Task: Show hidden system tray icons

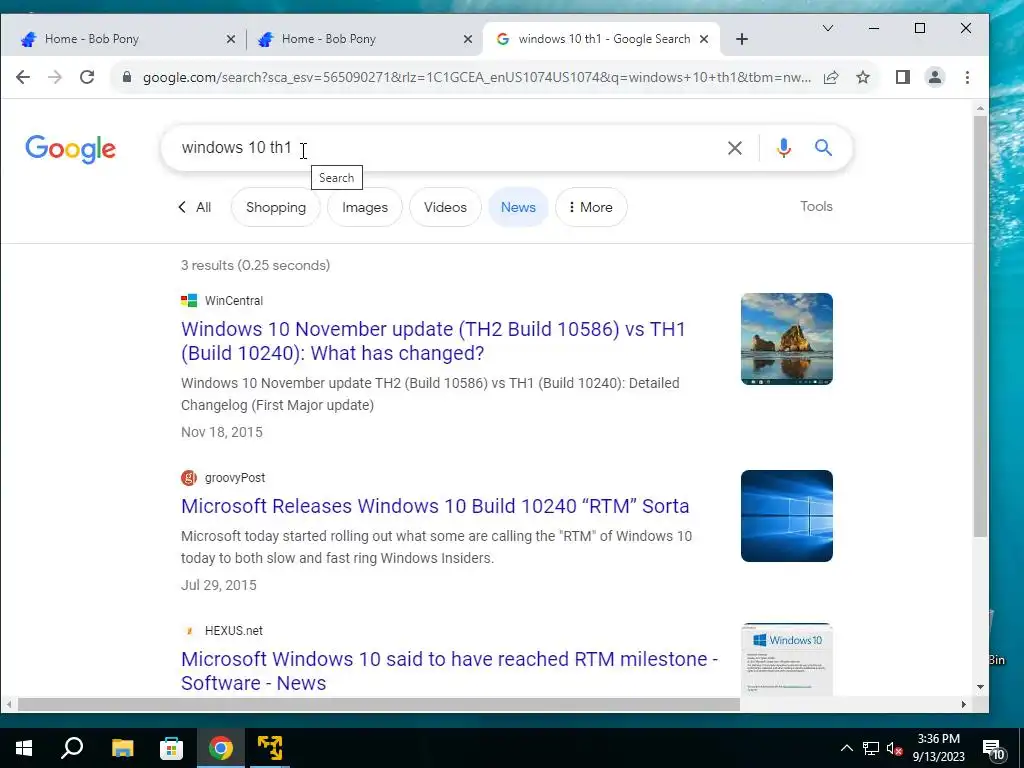Action: [x=846, y=748]
